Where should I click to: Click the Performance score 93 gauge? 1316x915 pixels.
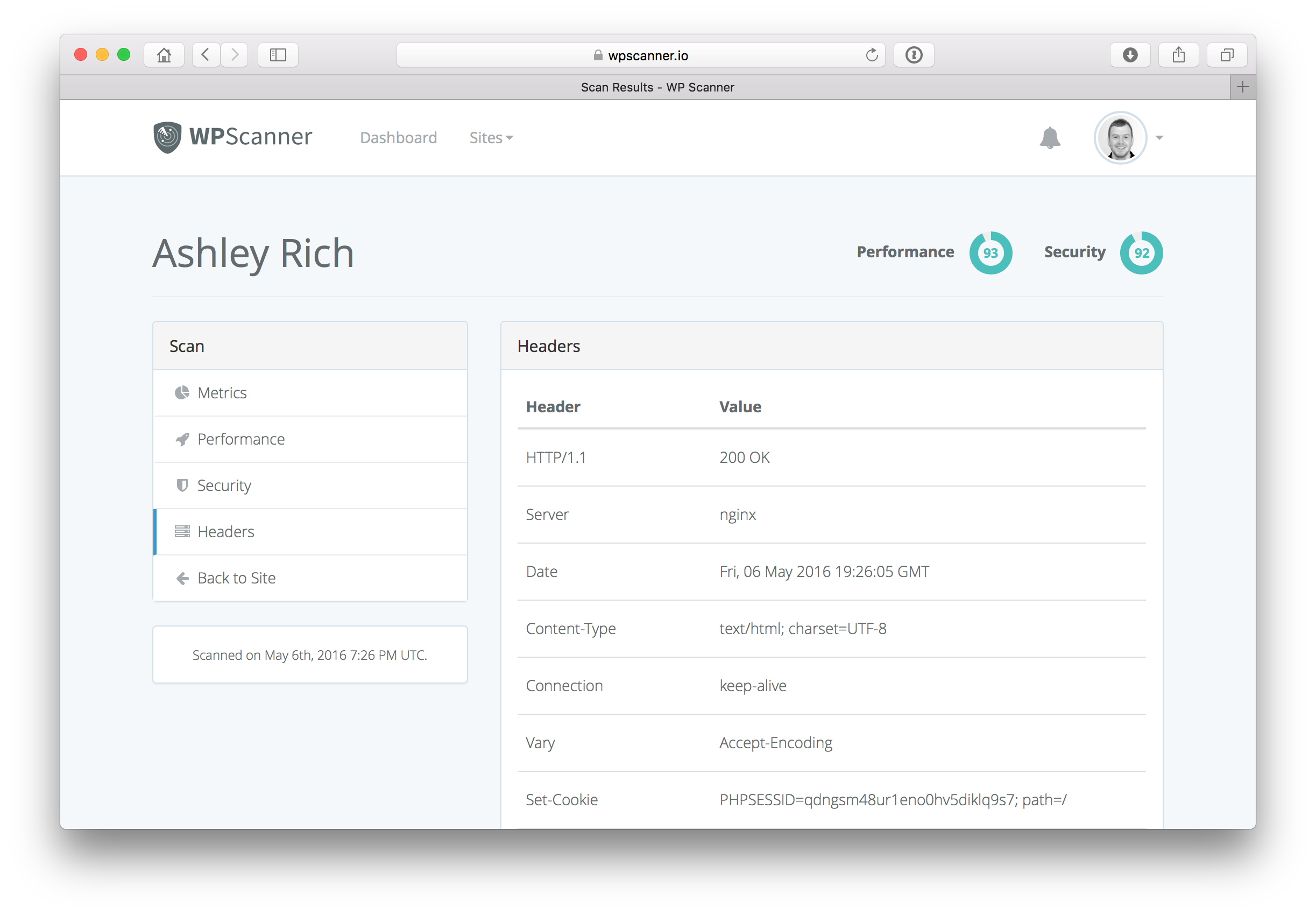tap(990, 253)
